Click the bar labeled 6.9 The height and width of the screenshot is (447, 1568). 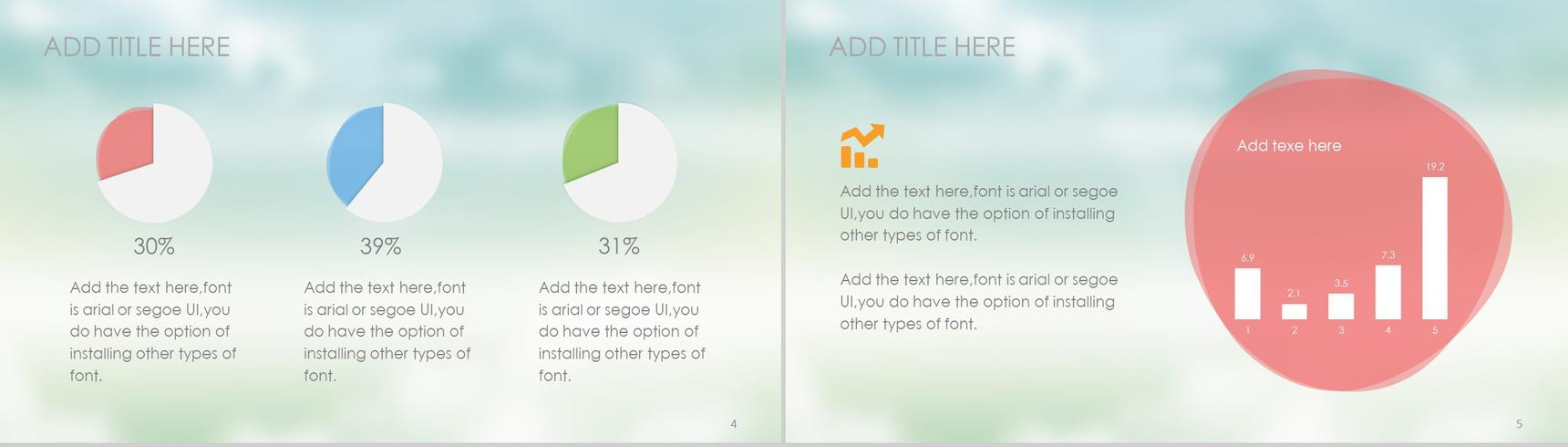coord(1247,294)
